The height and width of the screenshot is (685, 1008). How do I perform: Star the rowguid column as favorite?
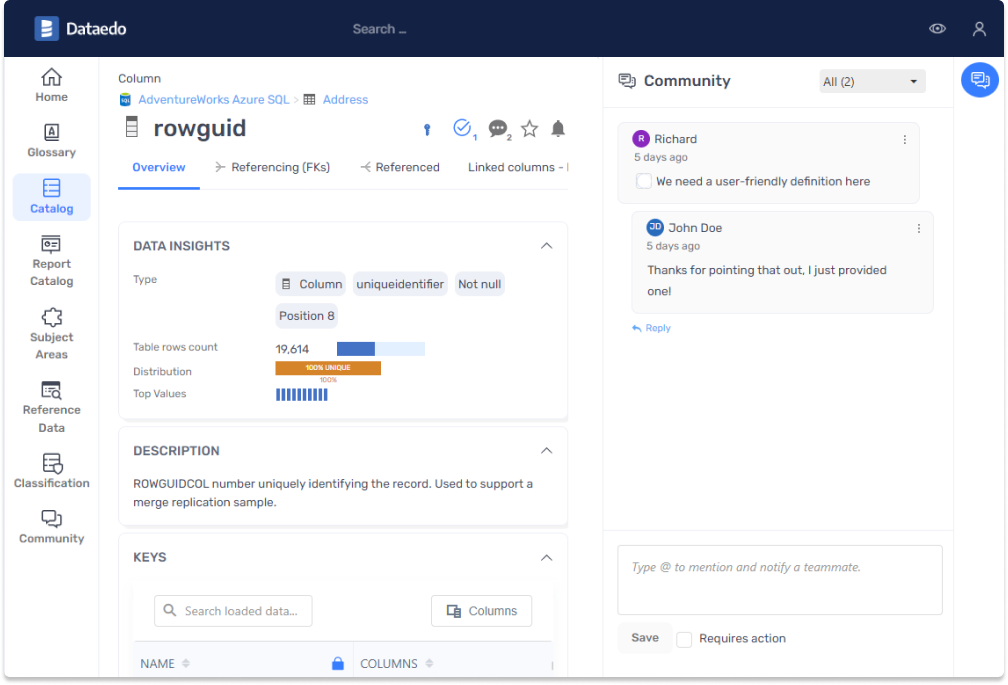coord(528,128)
